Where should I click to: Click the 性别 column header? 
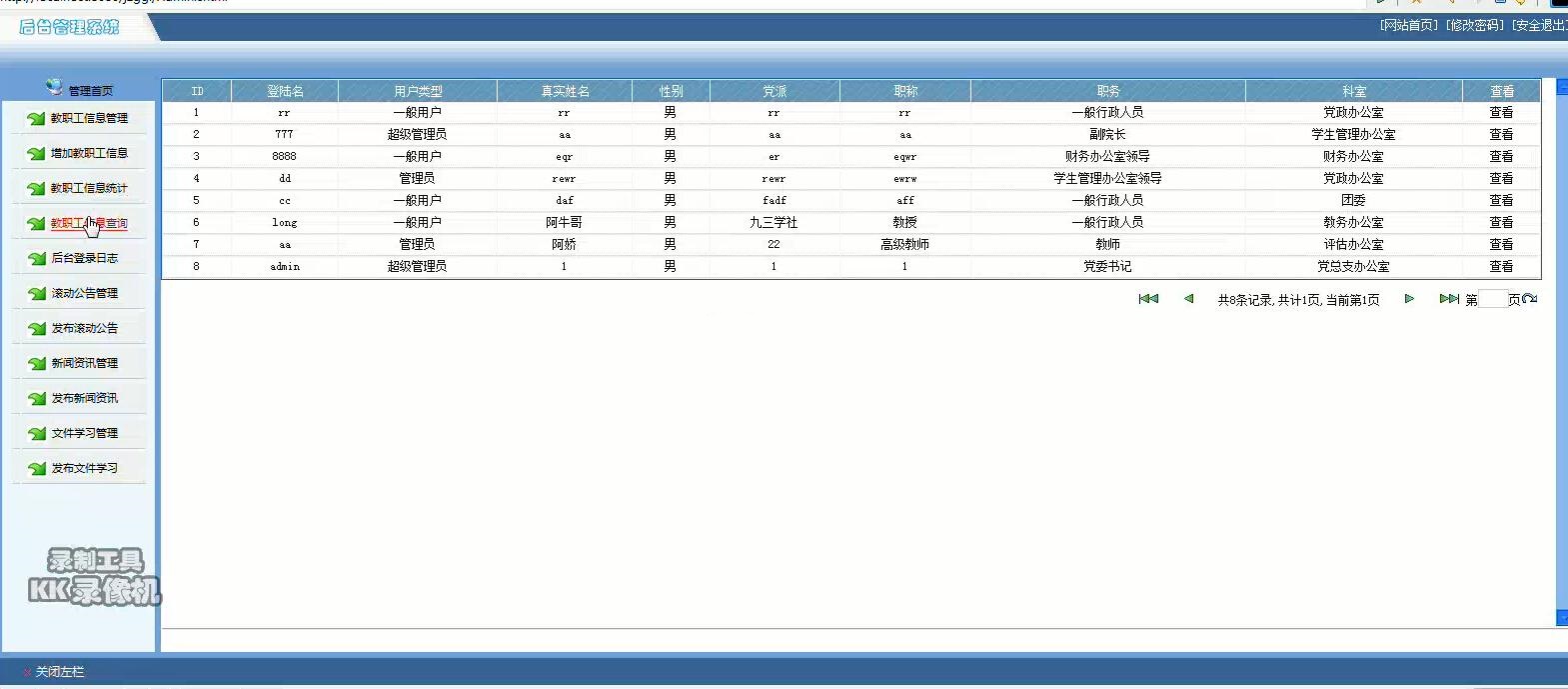[x=671, y=91]
